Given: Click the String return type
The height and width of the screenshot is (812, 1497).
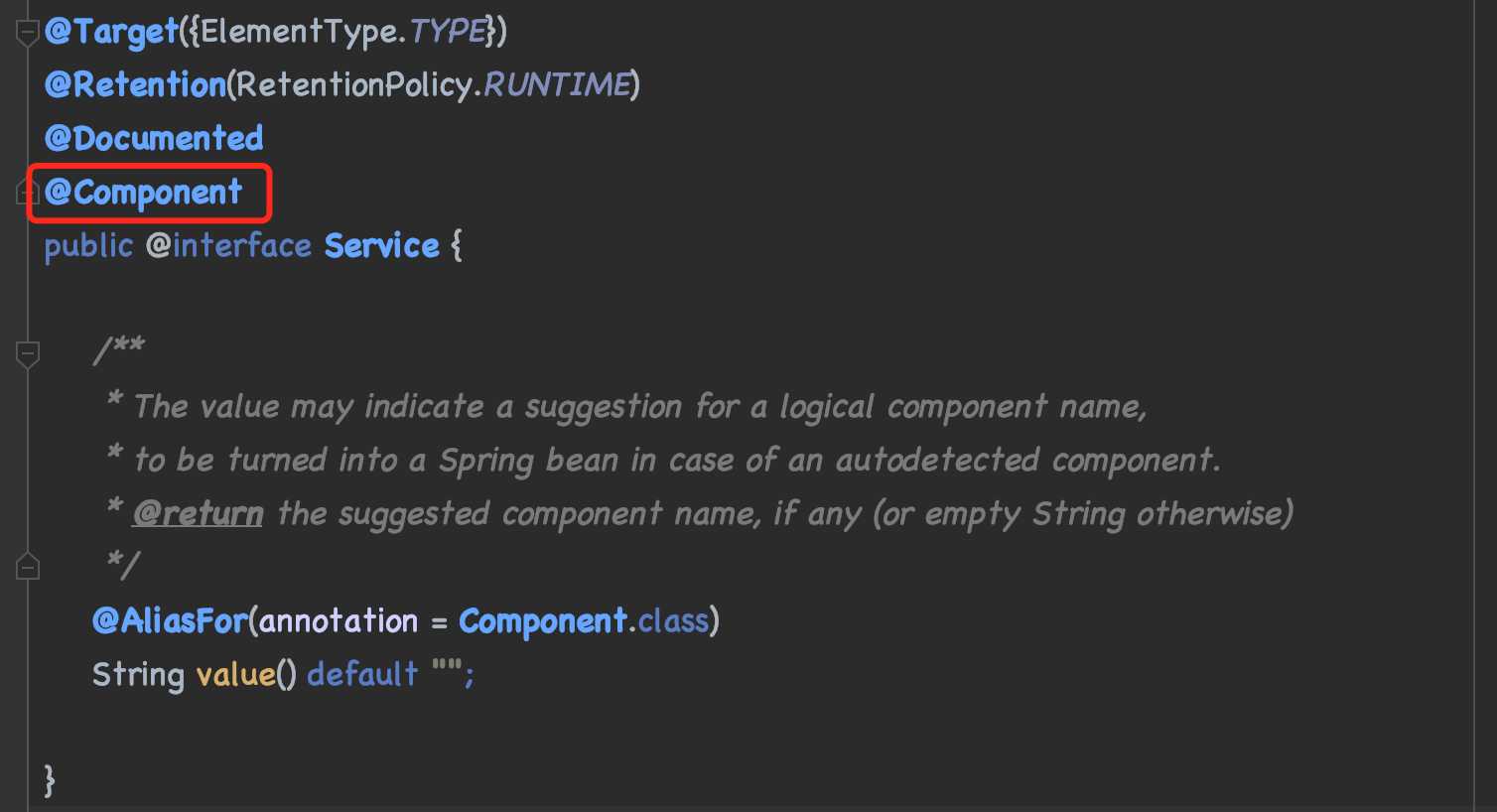Looking at the screenshot, I should [138, 675].
